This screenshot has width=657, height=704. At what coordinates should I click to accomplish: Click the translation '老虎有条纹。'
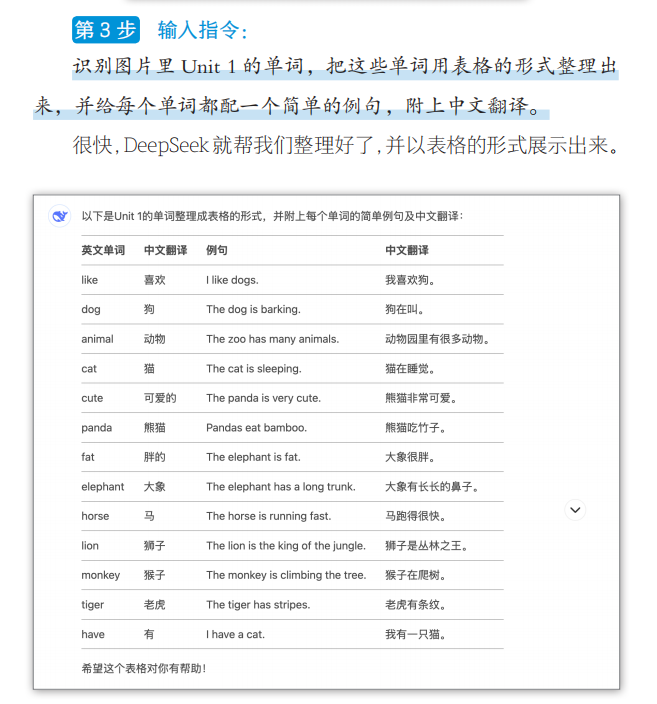click(x=415, y=605)
